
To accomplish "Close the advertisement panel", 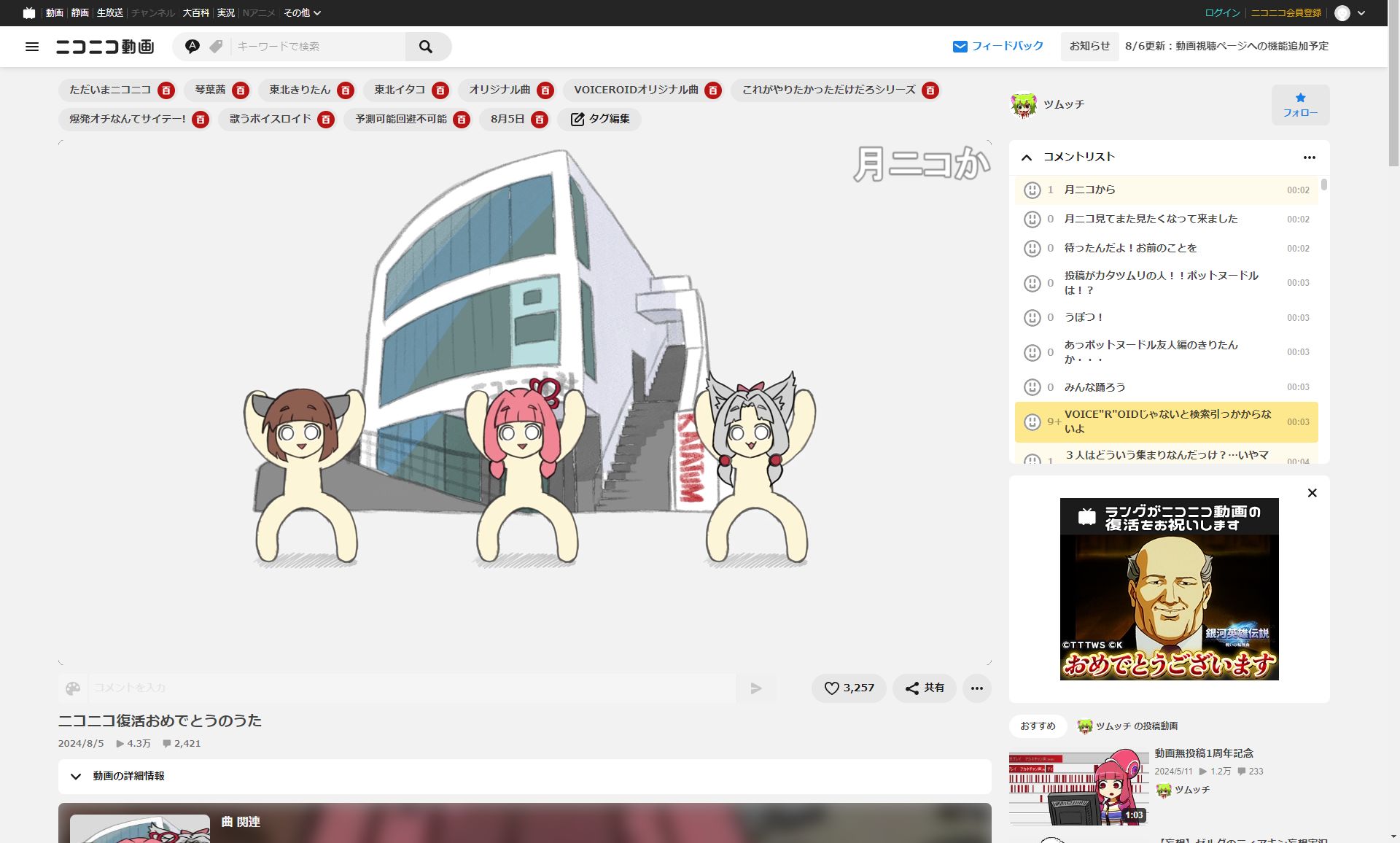I will coord(1312,494).
